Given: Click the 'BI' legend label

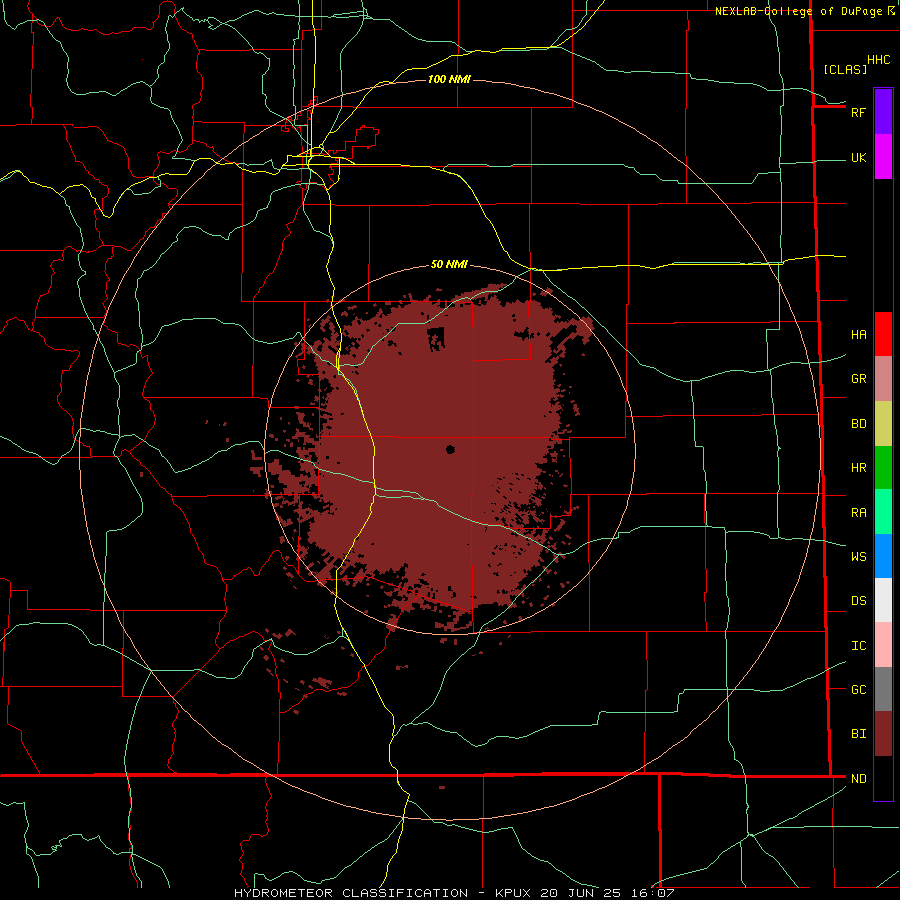Looking at the screenshot, I should (x=858, y=734).
